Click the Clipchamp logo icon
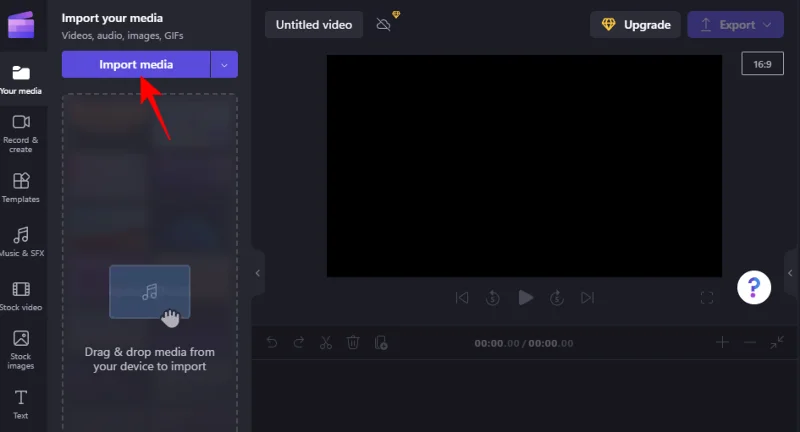The image size is (800, 432). click(21, 23)
